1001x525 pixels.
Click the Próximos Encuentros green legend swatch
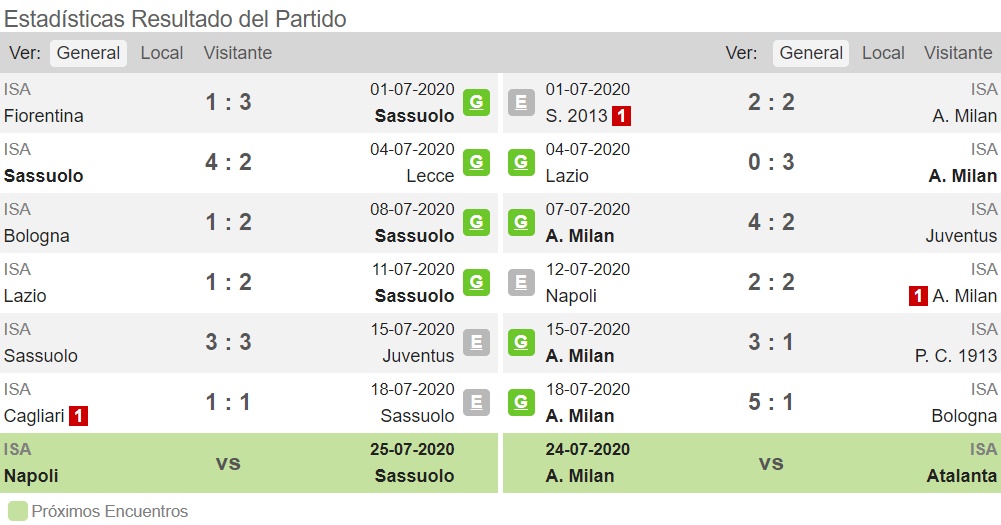(18, 512)
